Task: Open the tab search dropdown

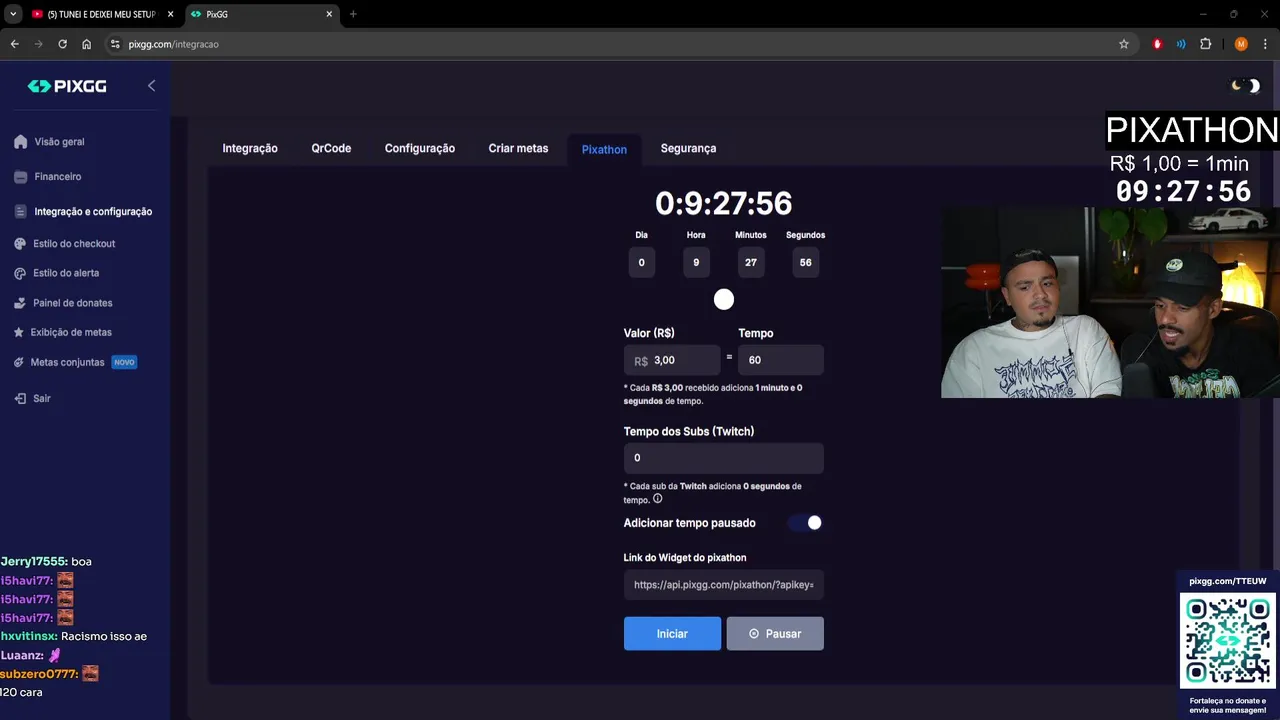Action: (x=13, y=14)
